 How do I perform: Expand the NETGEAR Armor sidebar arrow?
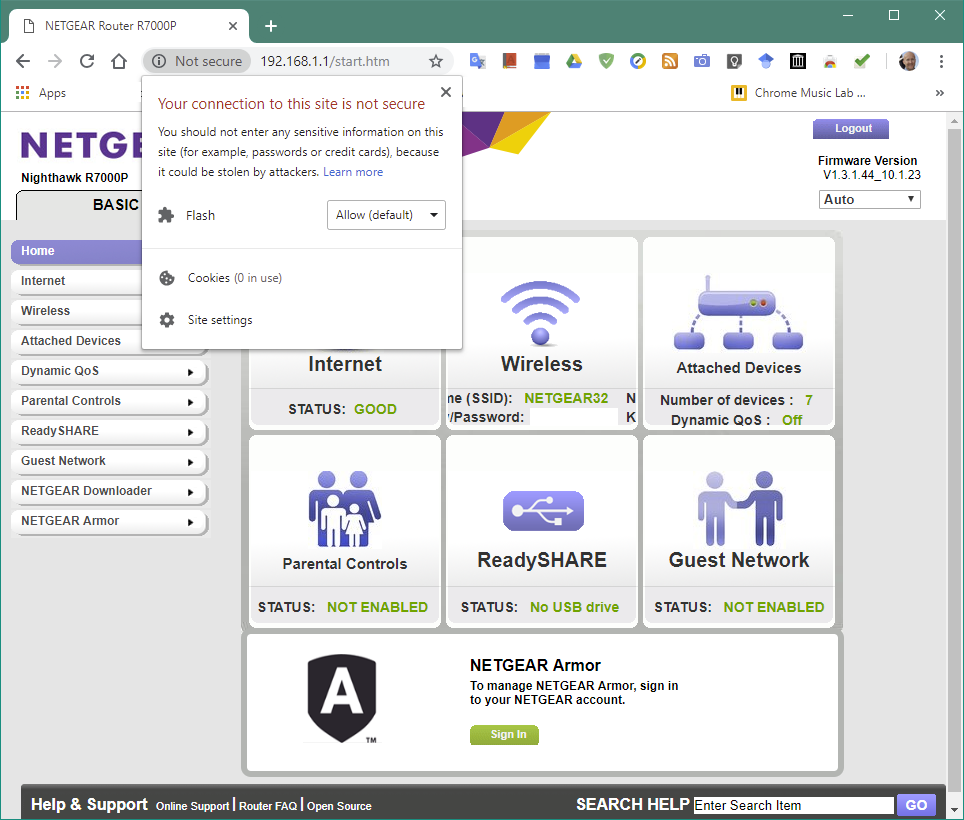tap(191, 522)
